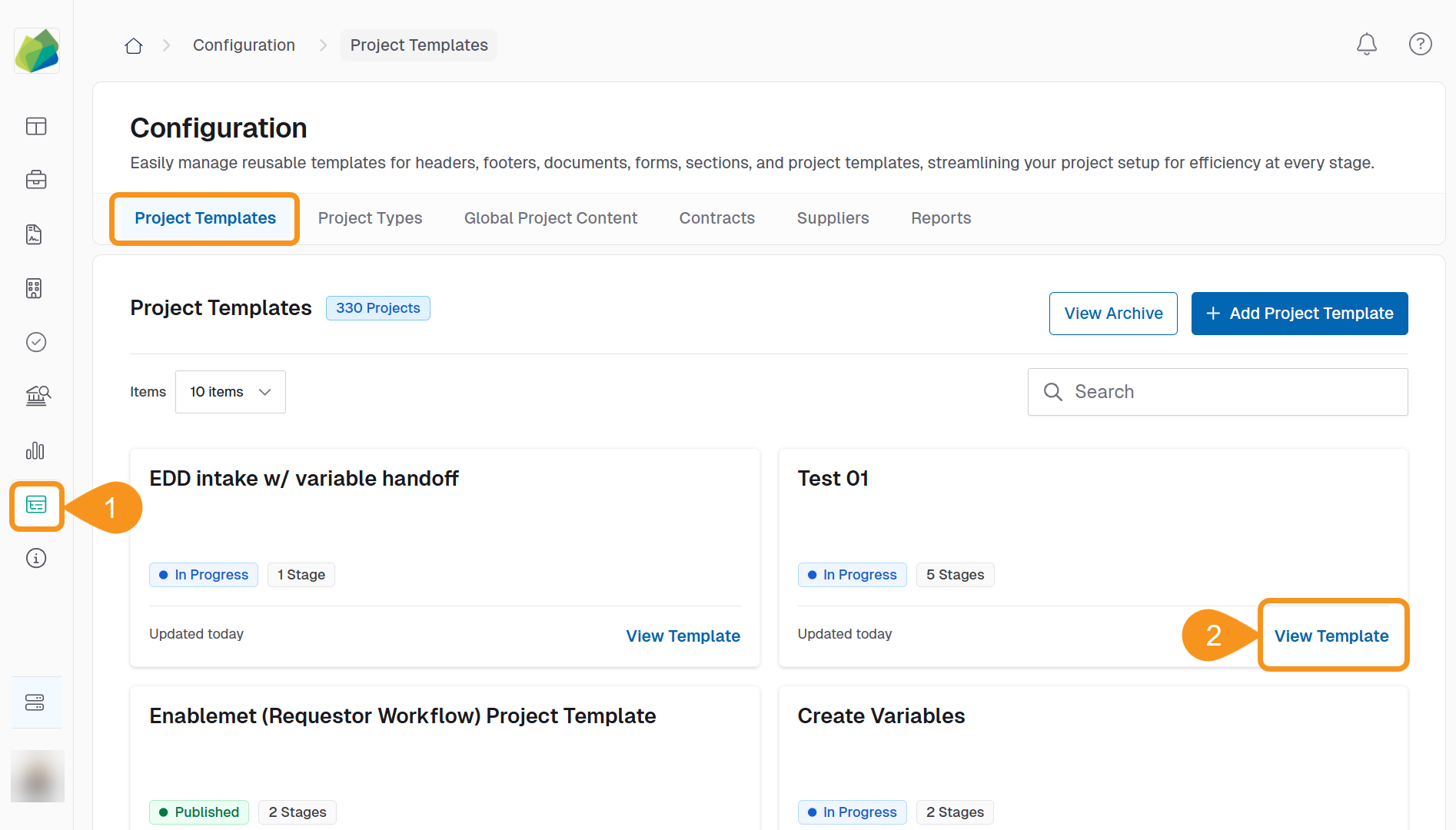Click the signed document sidebar icon

35,234
